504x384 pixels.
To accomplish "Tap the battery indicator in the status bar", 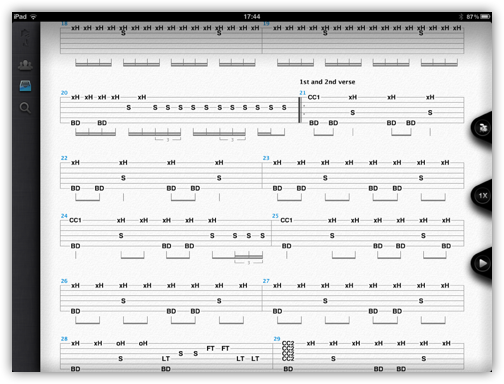I will point(486,16).
